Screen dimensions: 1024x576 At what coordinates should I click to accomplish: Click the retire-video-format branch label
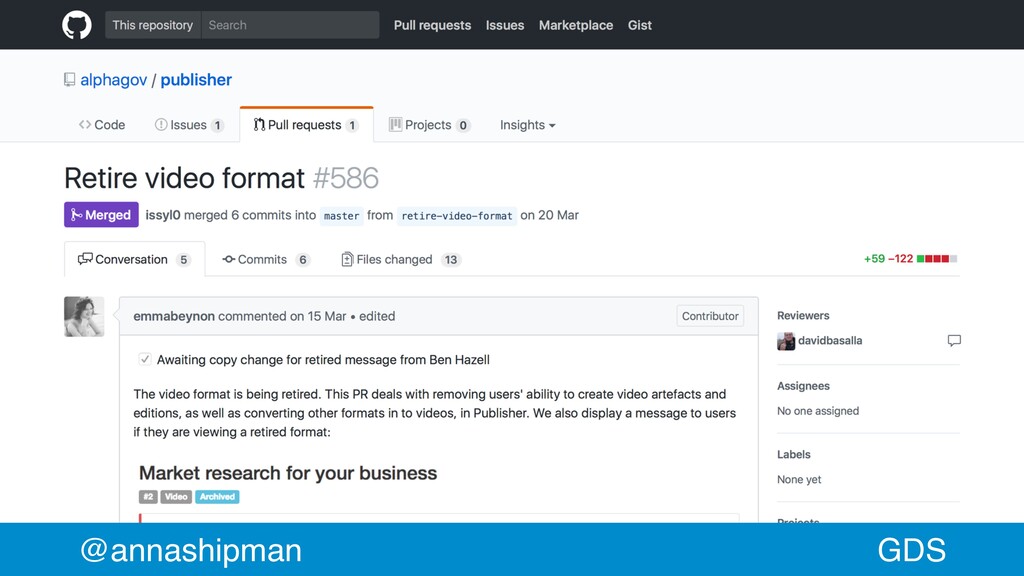point(456,216)
